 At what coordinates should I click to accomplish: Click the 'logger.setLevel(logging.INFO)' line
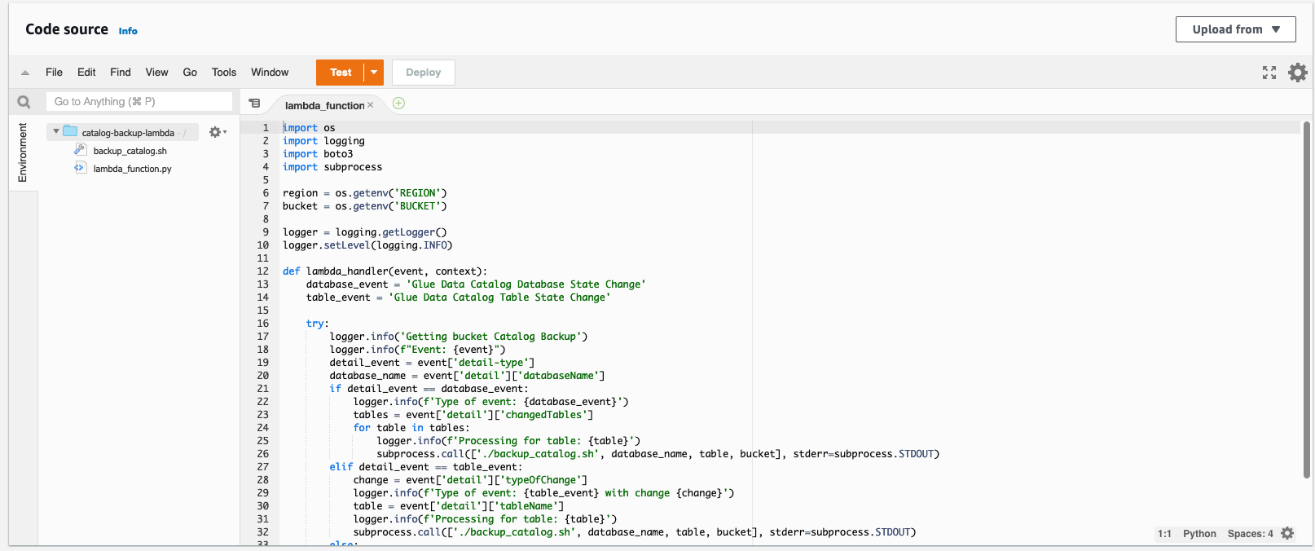(368, 245)
